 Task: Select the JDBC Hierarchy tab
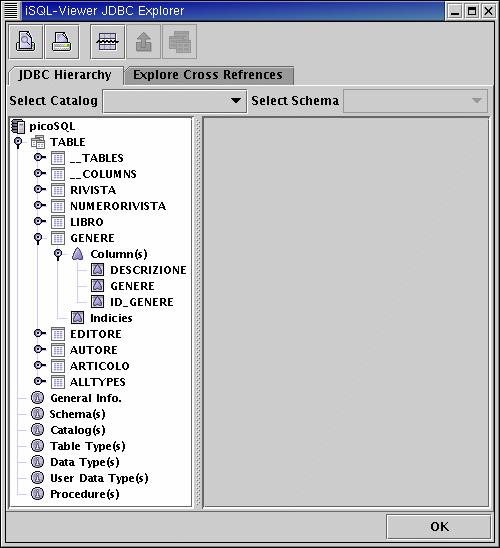tap(65, 75)
